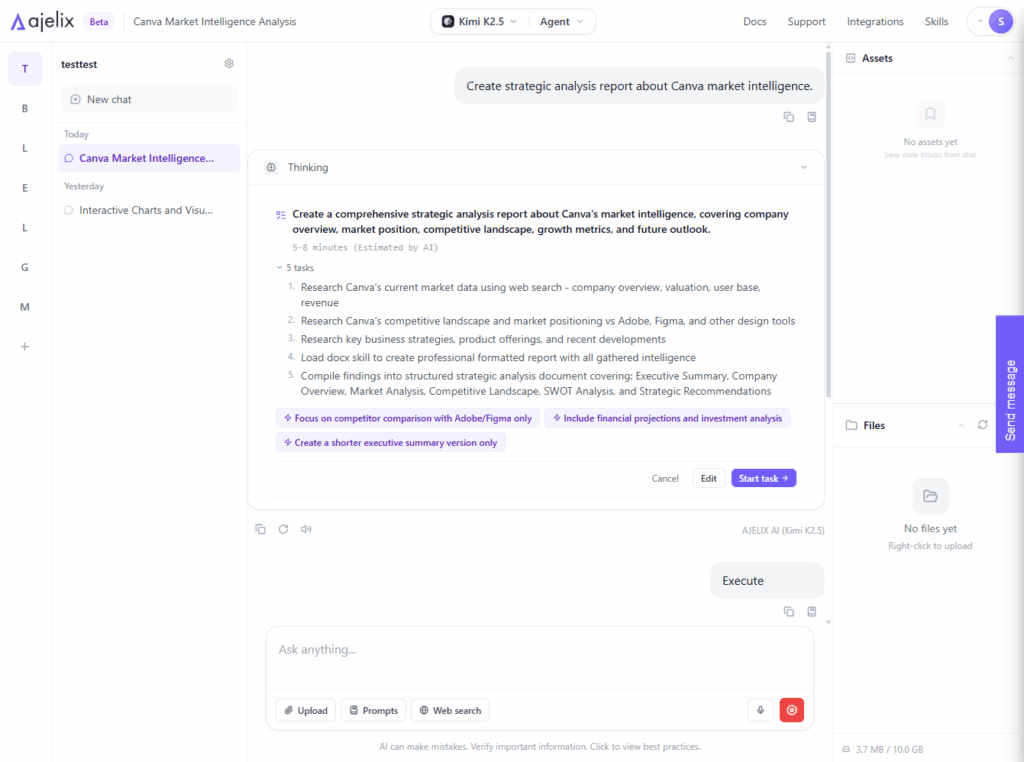Open the Docs page
1024x762 pixels.
point(755,21)
